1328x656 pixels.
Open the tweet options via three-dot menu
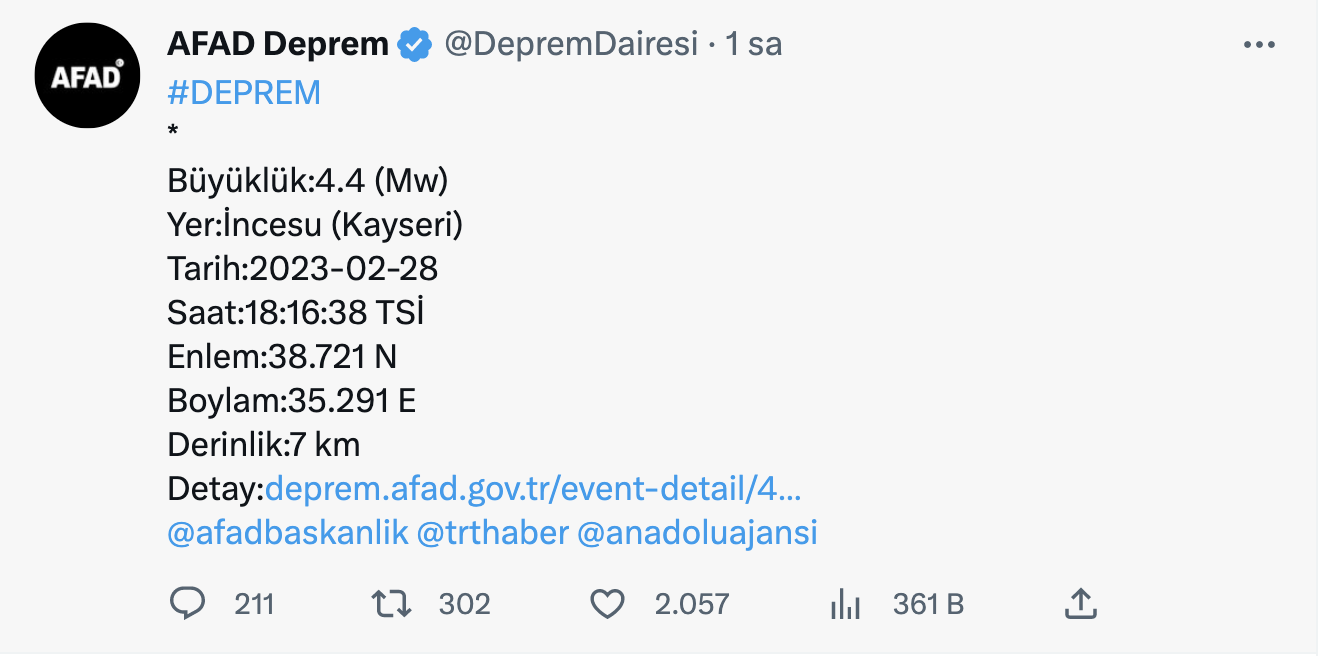pos(1261,43)
